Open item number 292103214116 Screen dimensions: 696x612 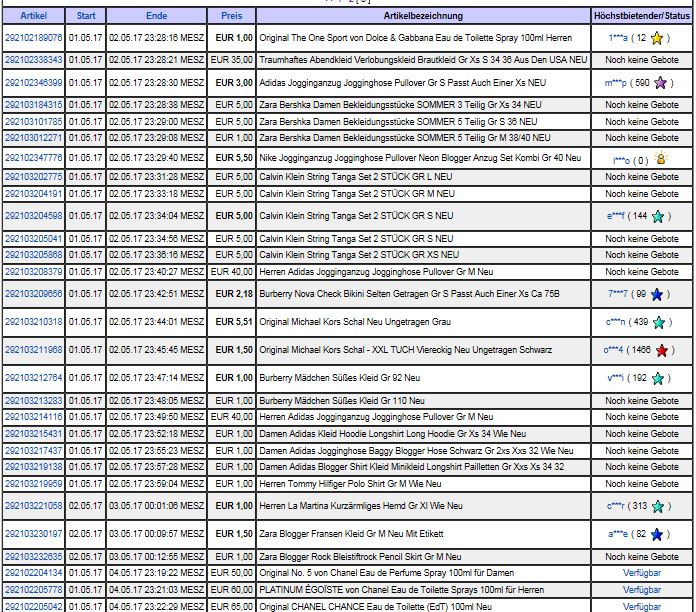[34, 417]
